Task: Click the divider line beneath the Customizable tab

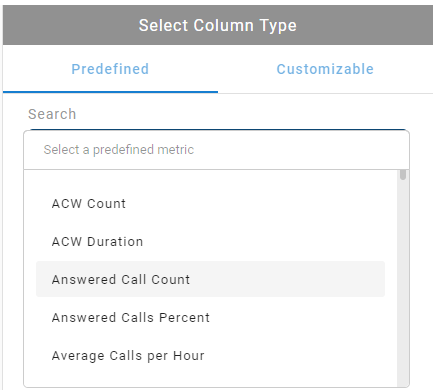Action: coord(325,93)
